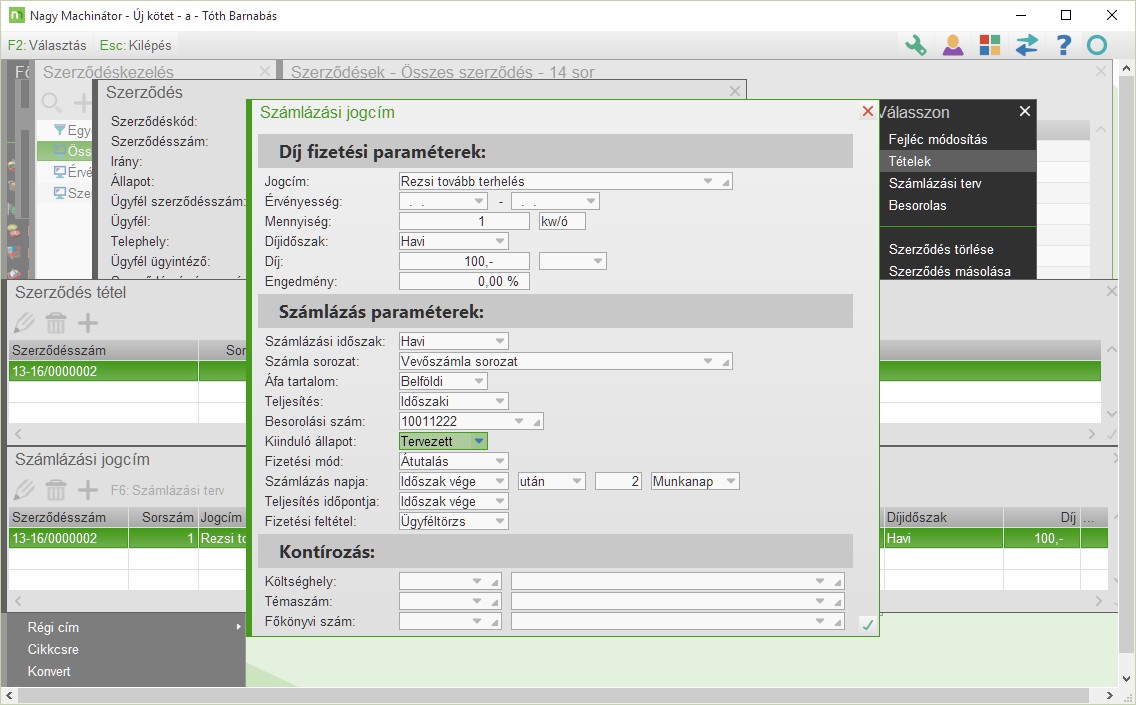Image resolution: width=1136 pixels, height=705 pixels.
Task: Click lookup triangle next to Besorolási szám
Action: [x=537, y=422]
